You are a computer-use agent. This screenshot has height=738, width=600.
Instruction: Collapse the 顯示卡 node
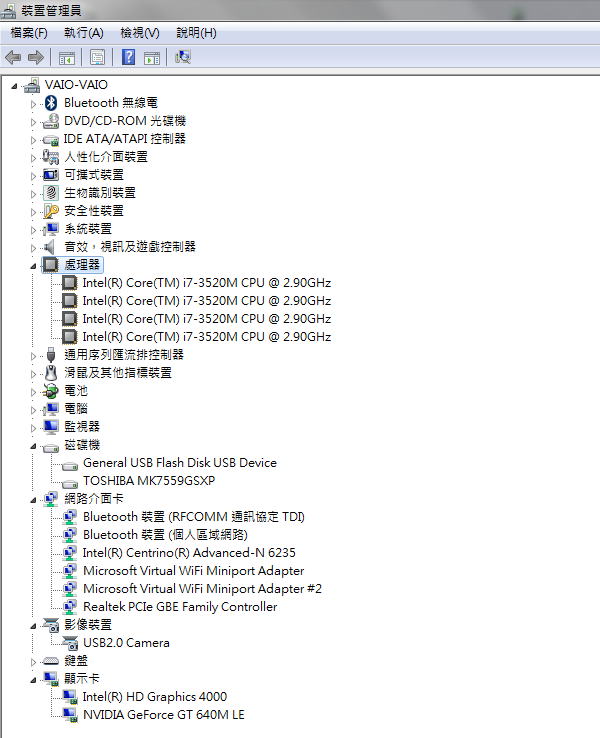[33, 680]
